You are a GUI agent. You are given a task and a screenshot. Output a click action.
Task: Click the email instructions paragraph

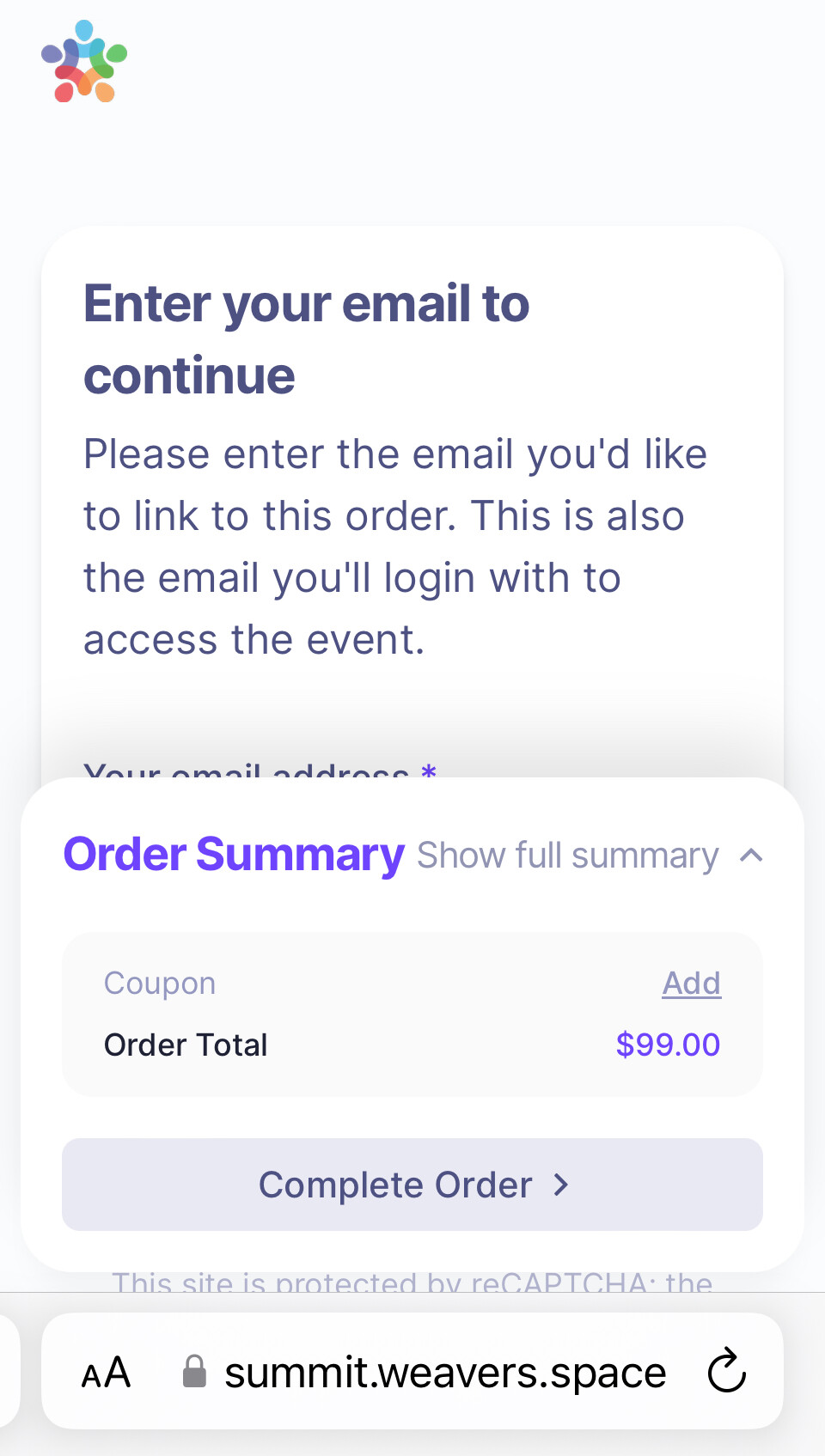tap(395, 547)
